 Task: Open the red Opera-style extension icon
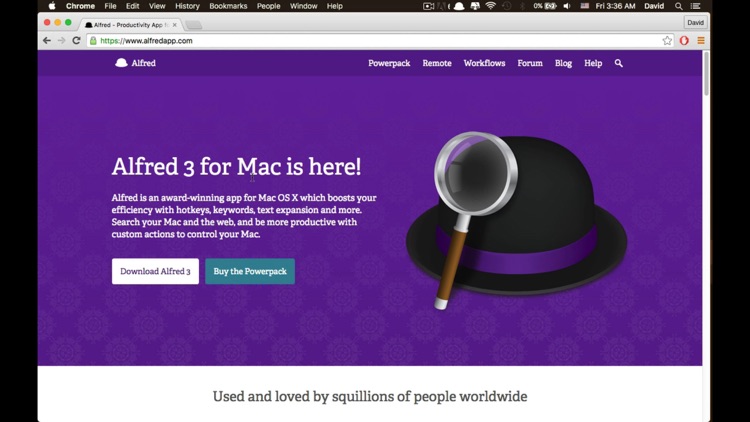(x=684, y=41)
